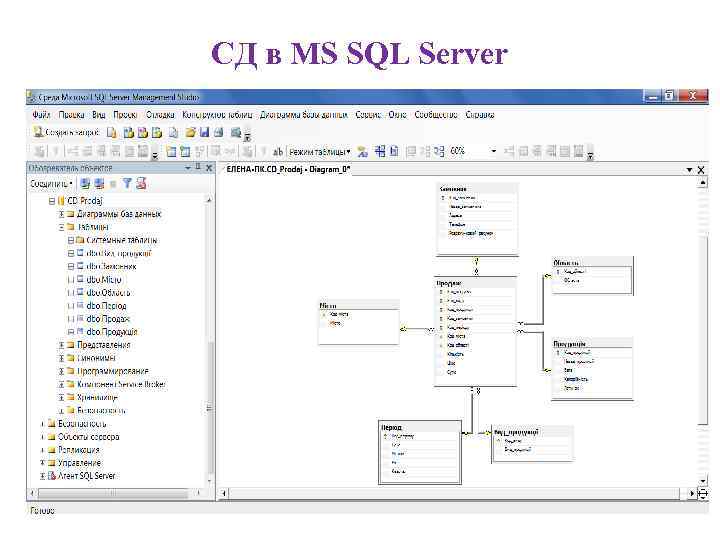Expand the Диаграммы баз данных folder
The height and width of the screenshot is (540, 720).
pos(61,214)
